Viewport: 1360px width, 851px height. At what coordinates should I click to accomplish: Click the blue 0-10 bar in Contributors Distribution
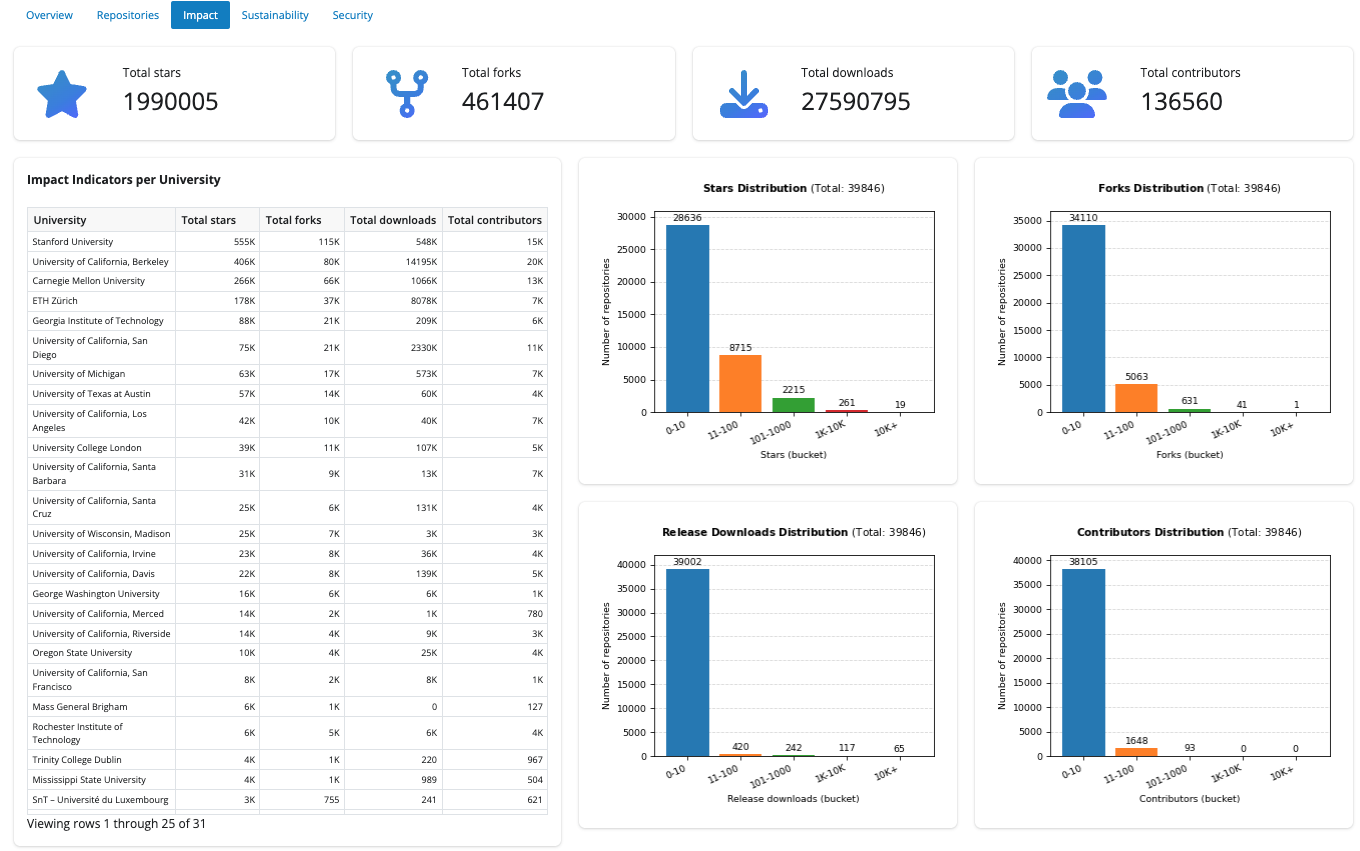(1083, 662)
